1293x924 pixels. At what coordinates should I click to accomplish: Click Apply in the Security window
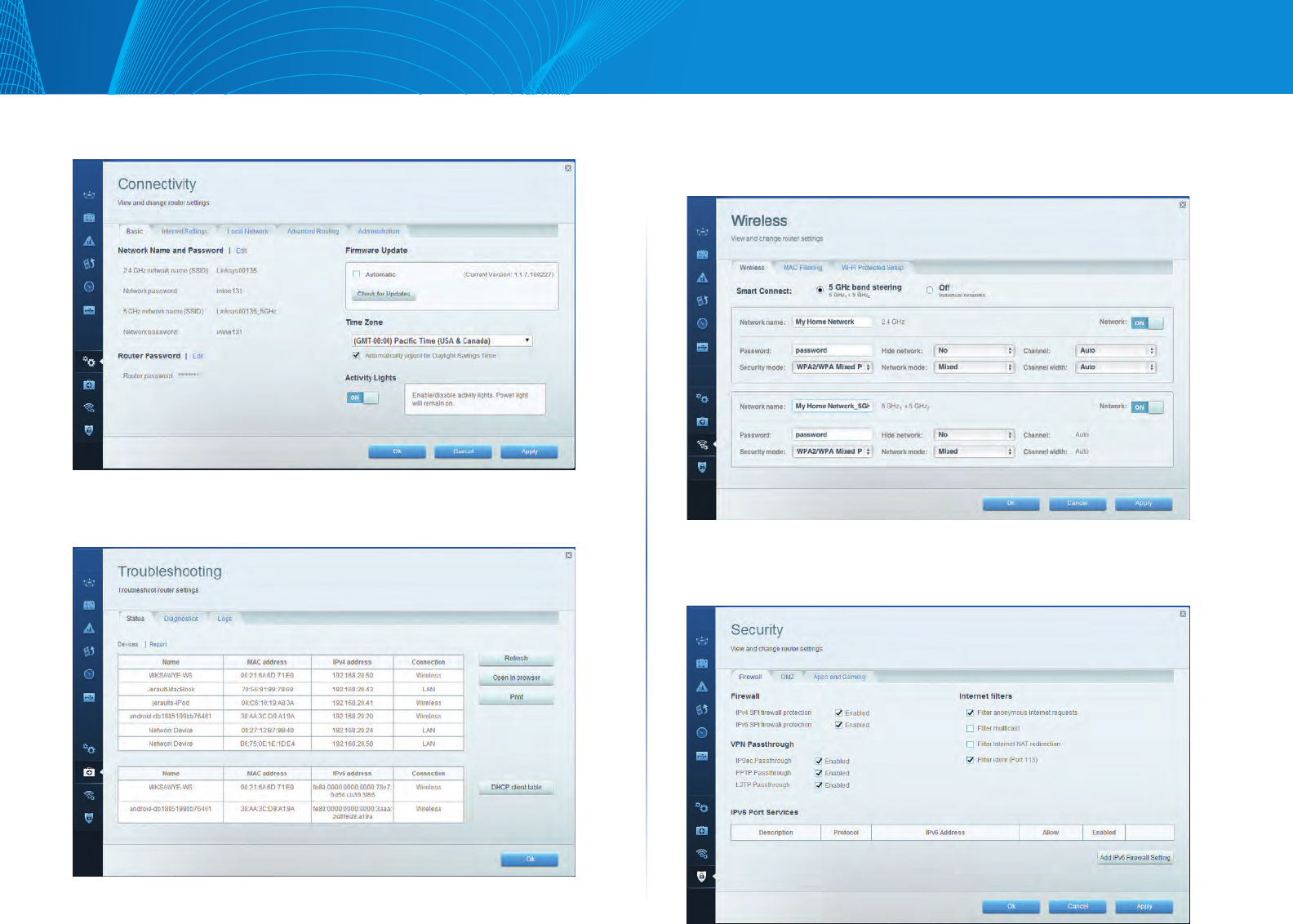click(x=1144, y=906)
